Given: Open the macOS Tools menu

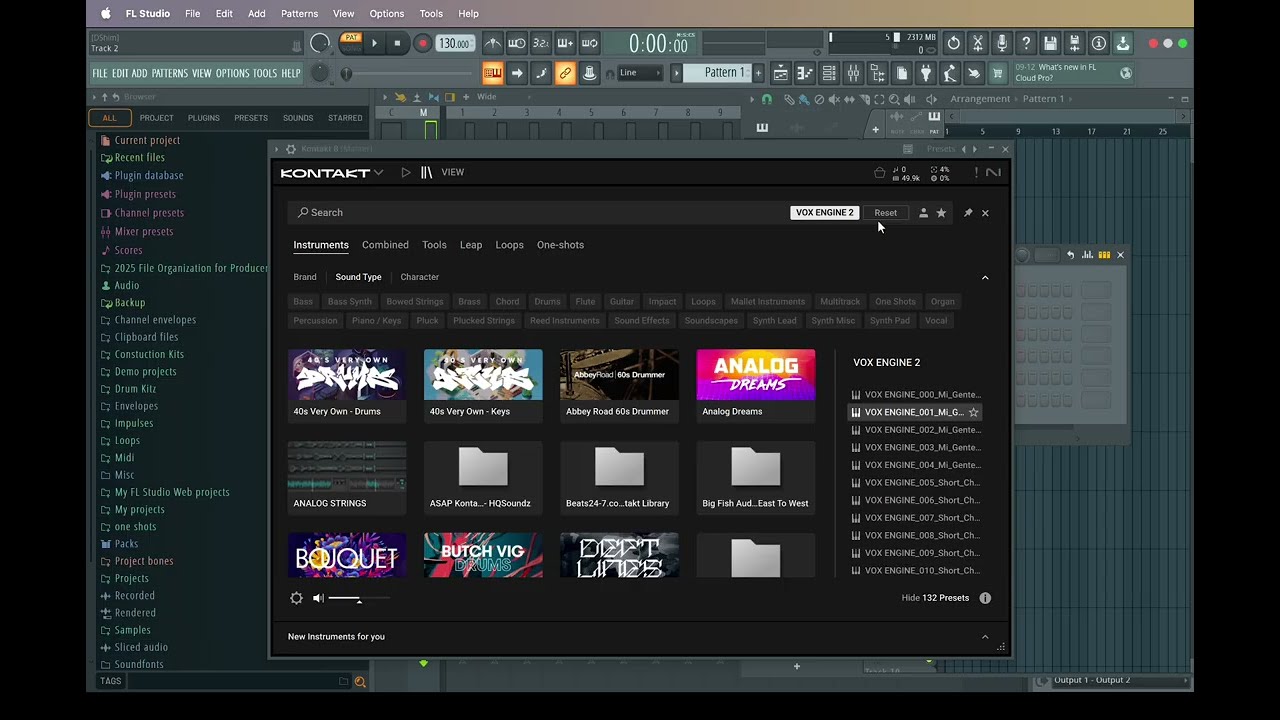Looking at the screenshot, I should 431,13.
